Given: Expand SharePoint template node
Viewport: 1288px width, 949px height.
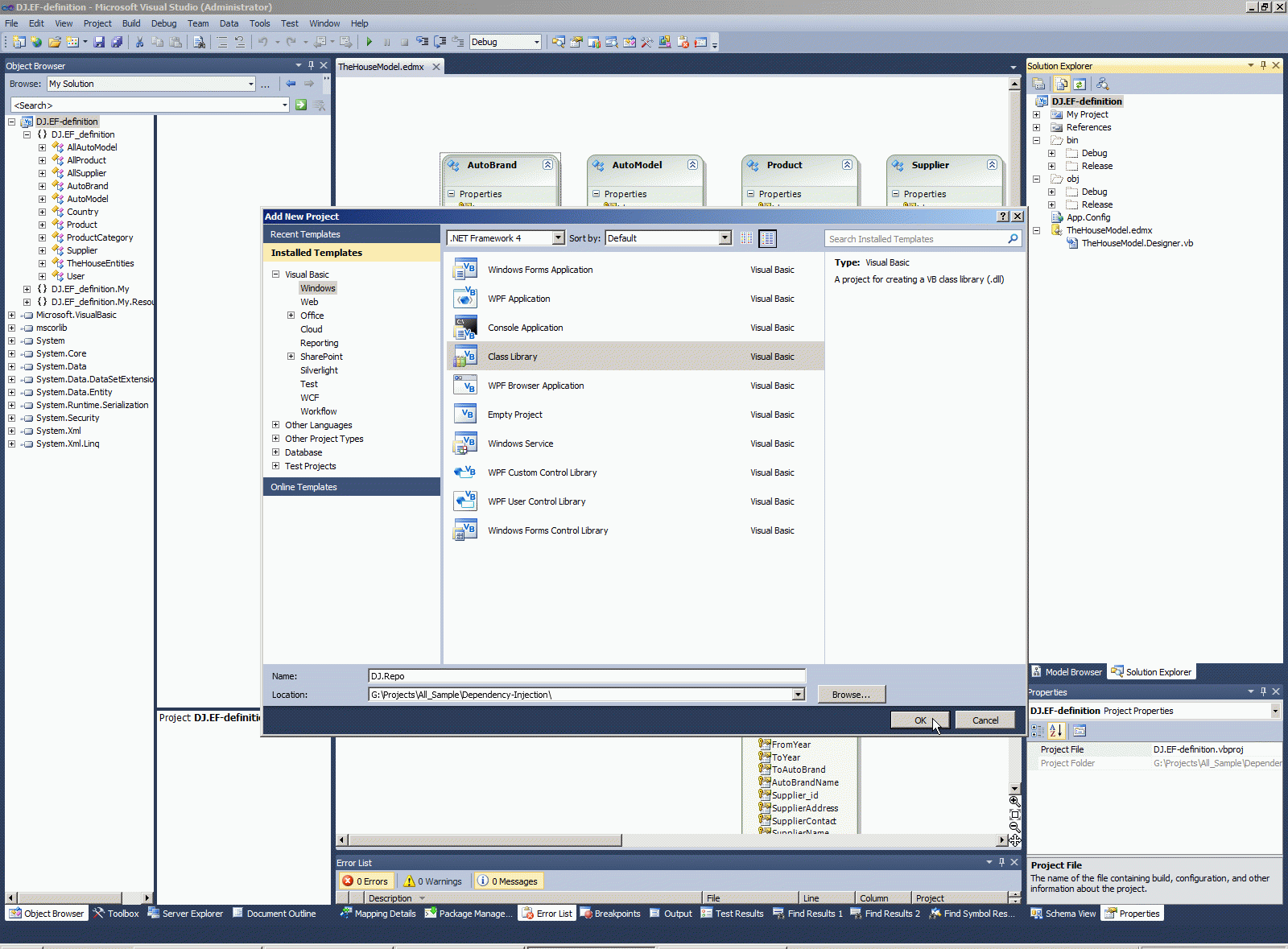Looking at the screenshot, I should (x=291, y=357).
